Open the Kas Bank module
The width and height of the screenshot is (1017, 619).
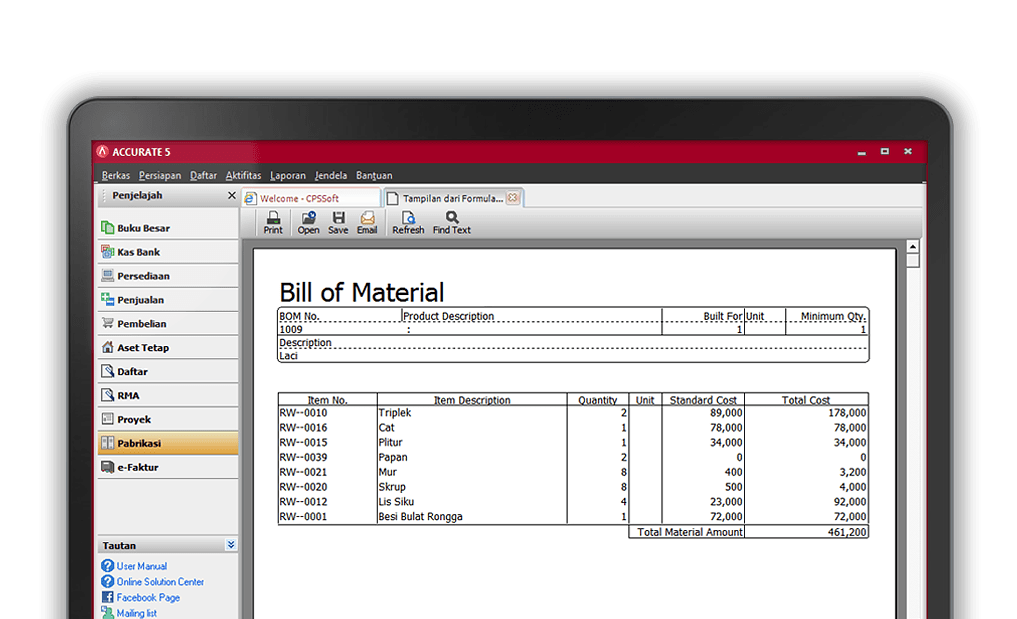pyautogui.click(x=168, y=252)
